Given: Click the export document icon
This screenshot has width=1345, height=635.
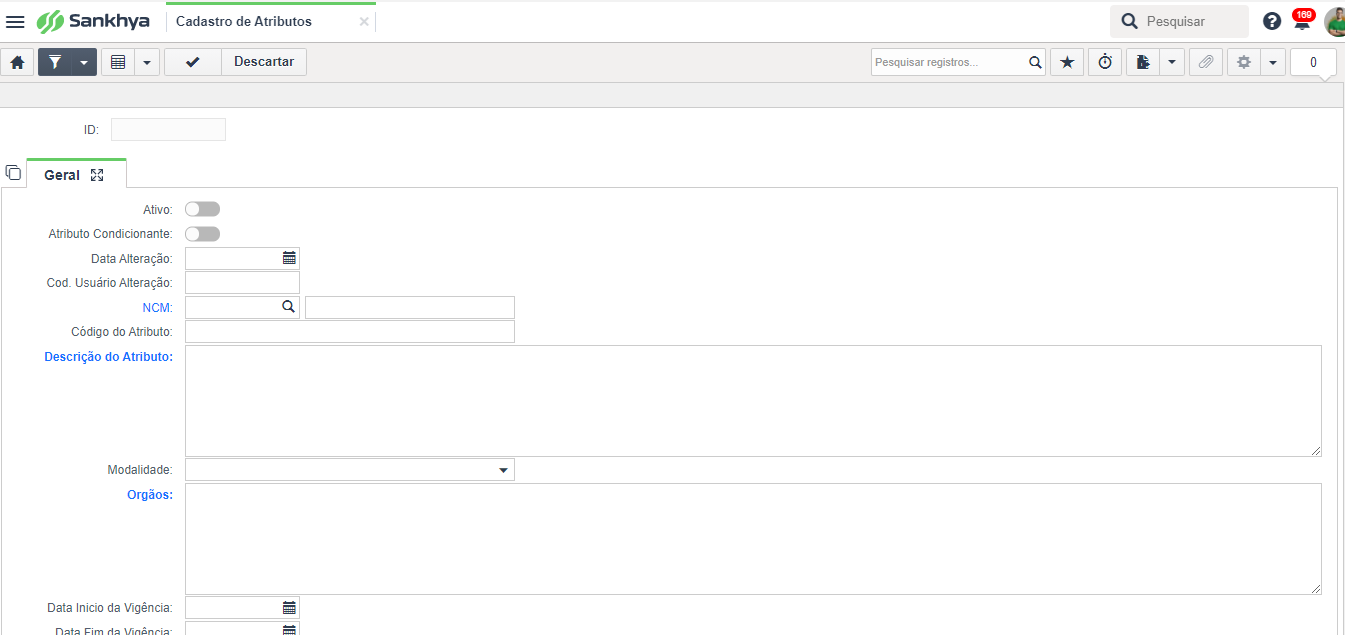Looking at the screenshot, I should (1143, 62).
